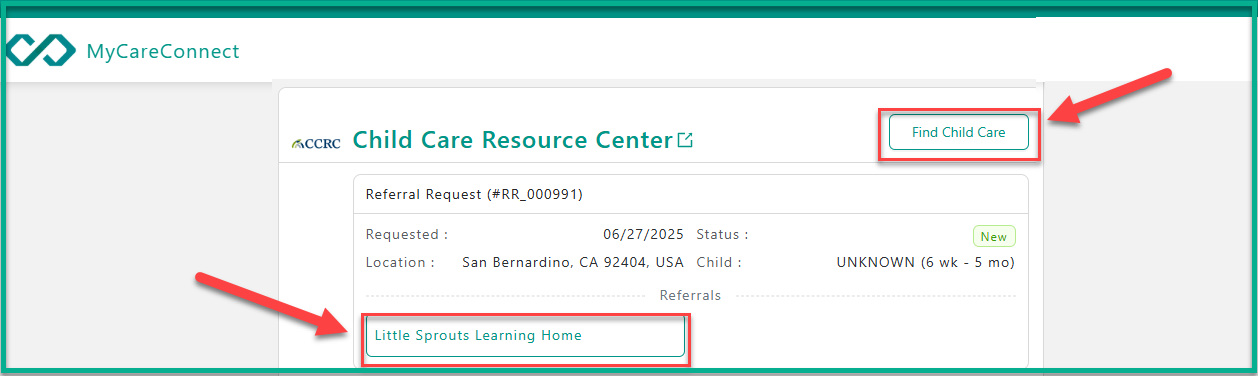Click the MyCareConnect infinity logo icon

click(41, 50)
